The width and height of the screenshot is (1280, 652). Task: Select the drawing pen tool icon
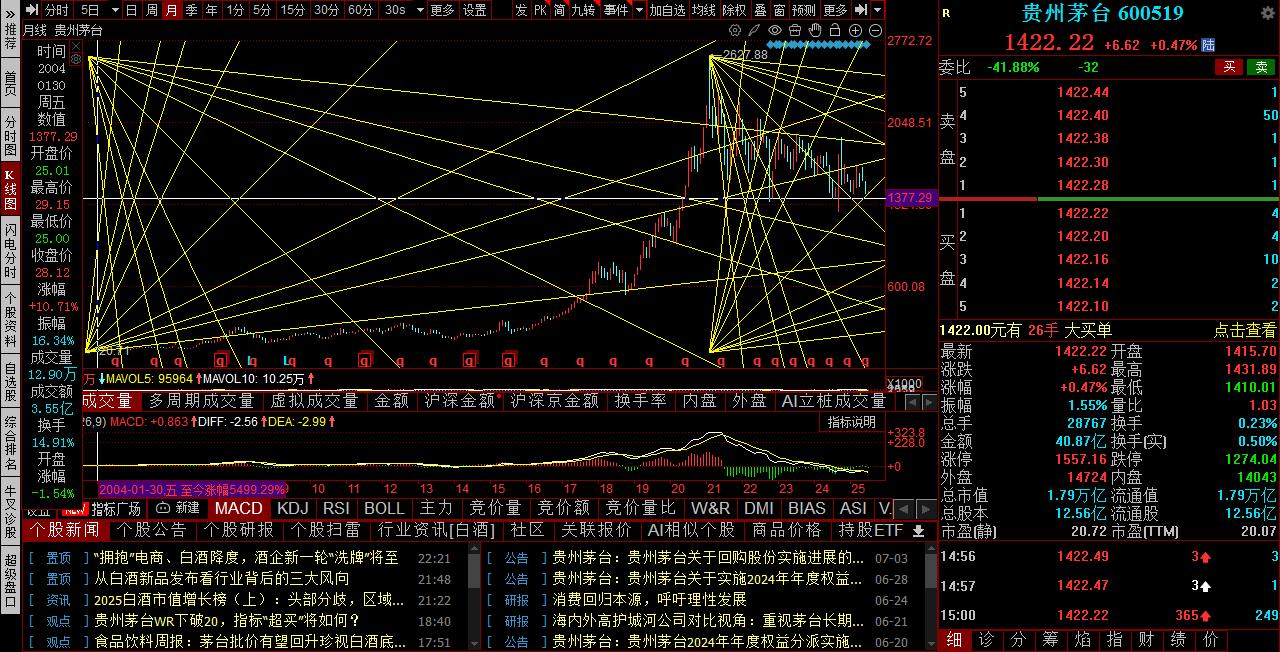754,30
